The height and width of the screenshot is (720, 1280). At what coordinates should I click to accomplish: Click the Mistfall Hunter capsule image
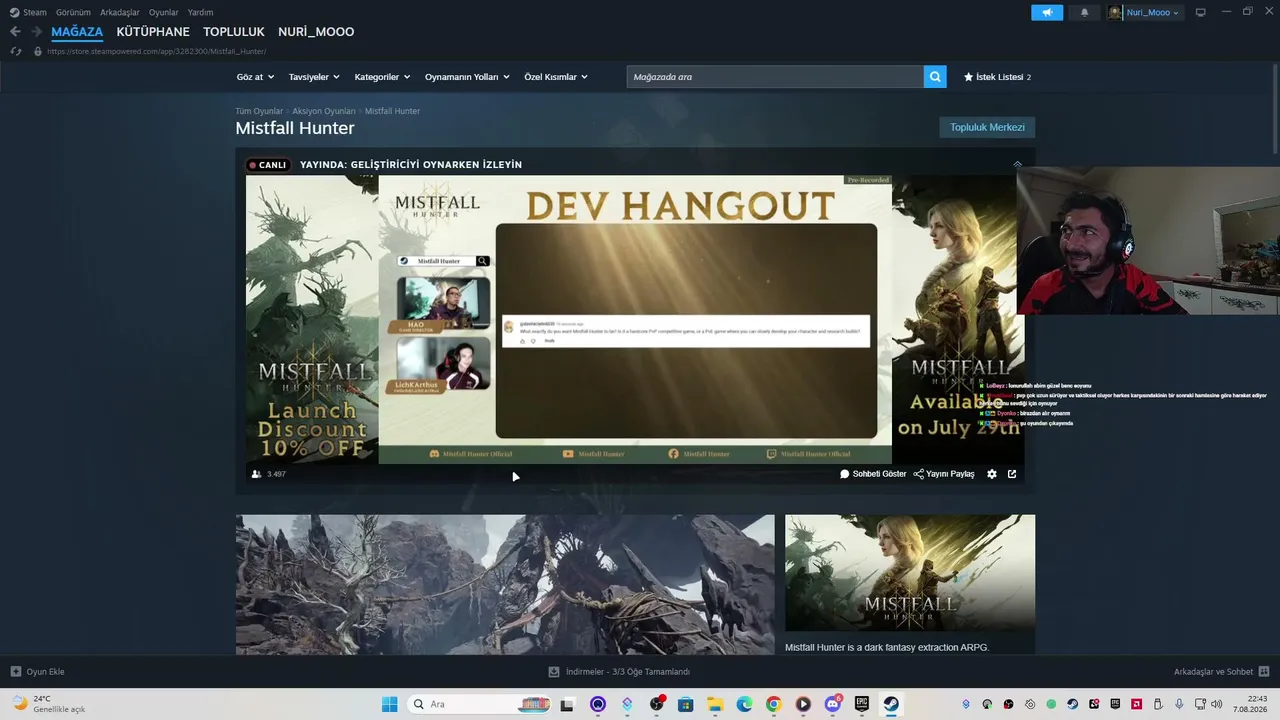click(x=910, y=574)
